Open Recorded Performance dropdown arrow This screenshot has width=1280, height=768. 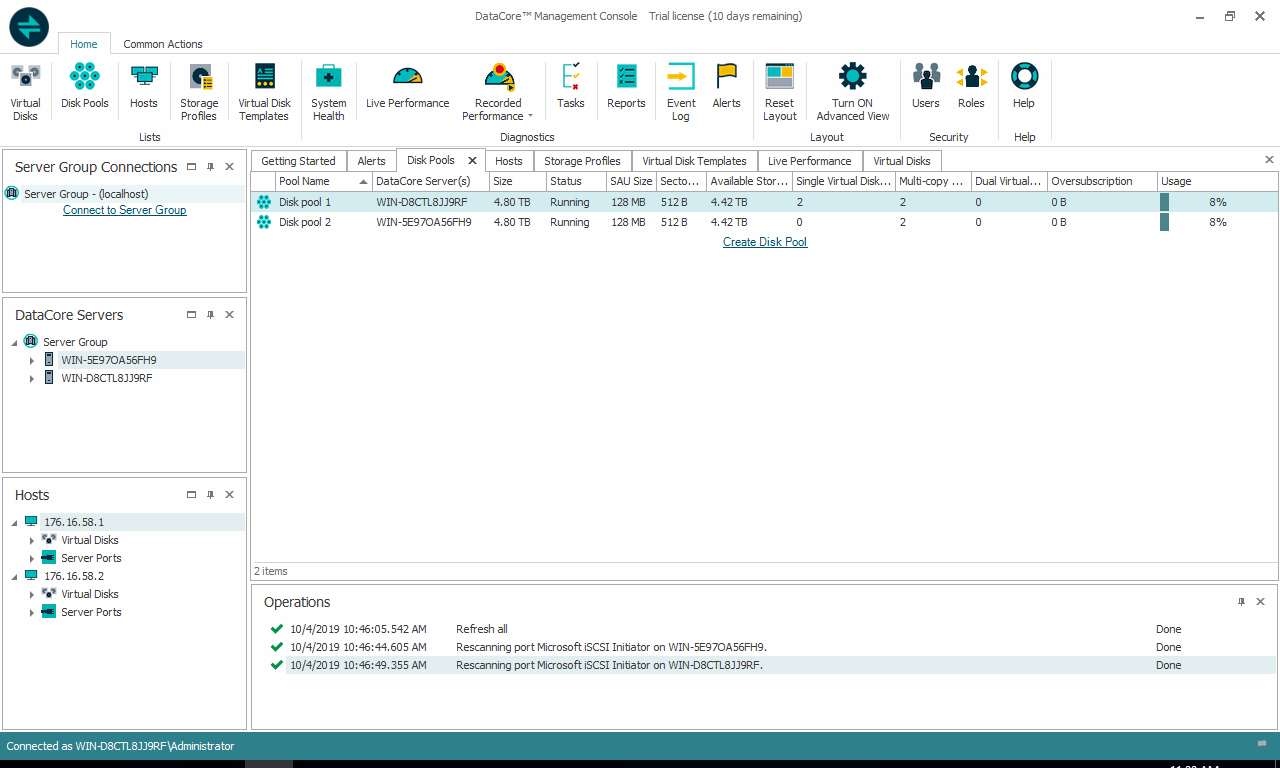pos(530,117)
